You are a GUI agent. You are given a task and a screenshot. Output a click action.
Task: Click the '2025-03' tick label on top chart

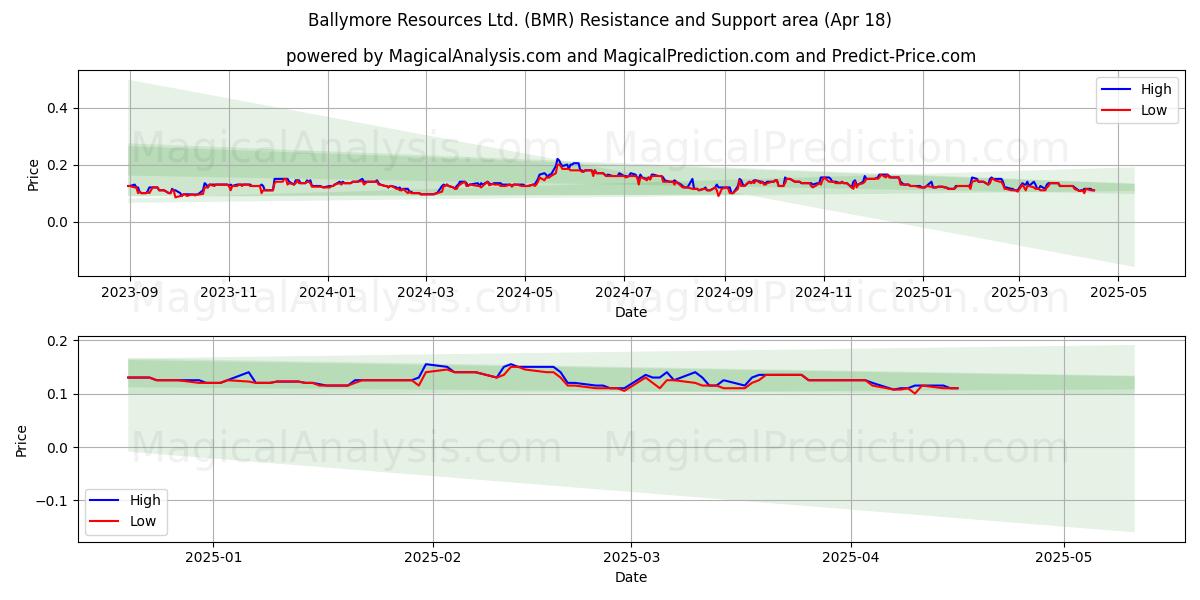pyautogui.click(x=1018, y=292)
